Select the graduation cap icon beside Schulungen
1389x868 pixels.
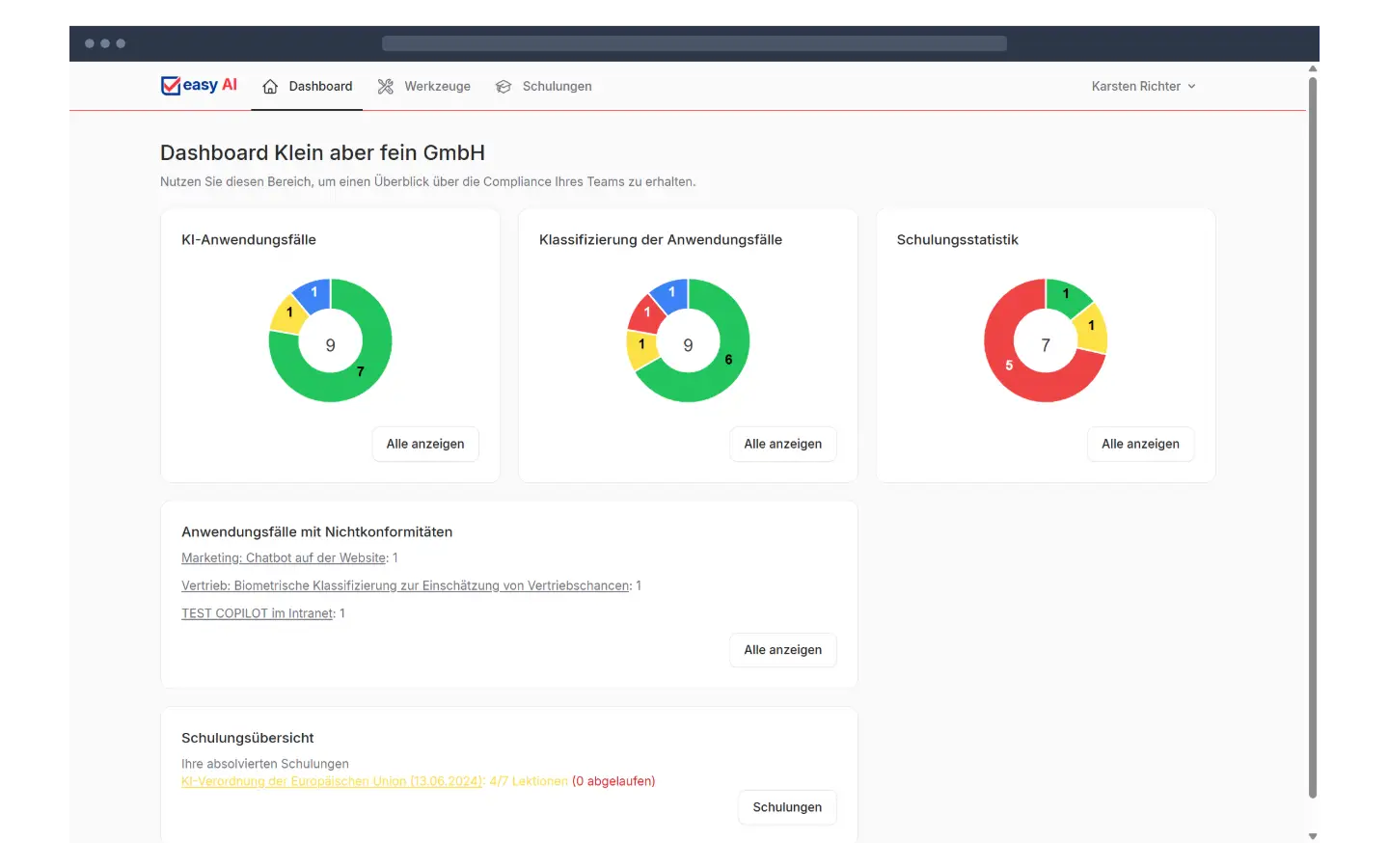(x=503, y=86)
